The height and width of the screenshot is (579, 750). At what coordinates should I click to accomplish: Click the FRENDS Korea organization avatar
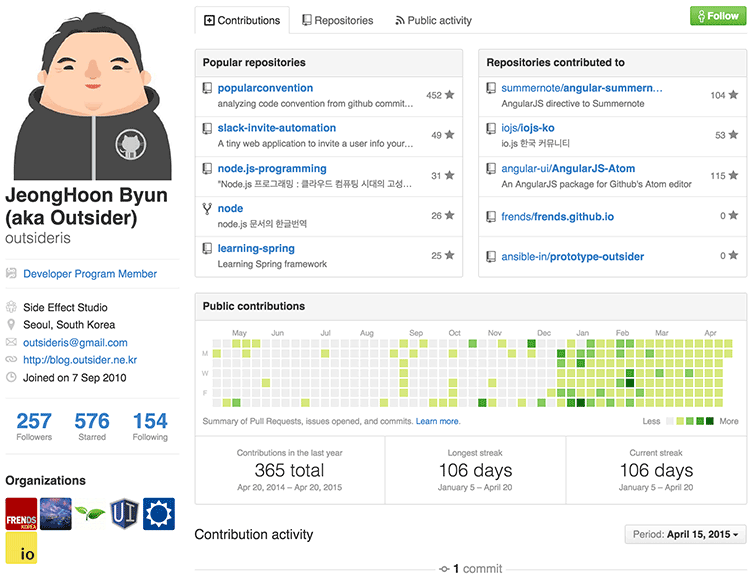coord(21,514)
